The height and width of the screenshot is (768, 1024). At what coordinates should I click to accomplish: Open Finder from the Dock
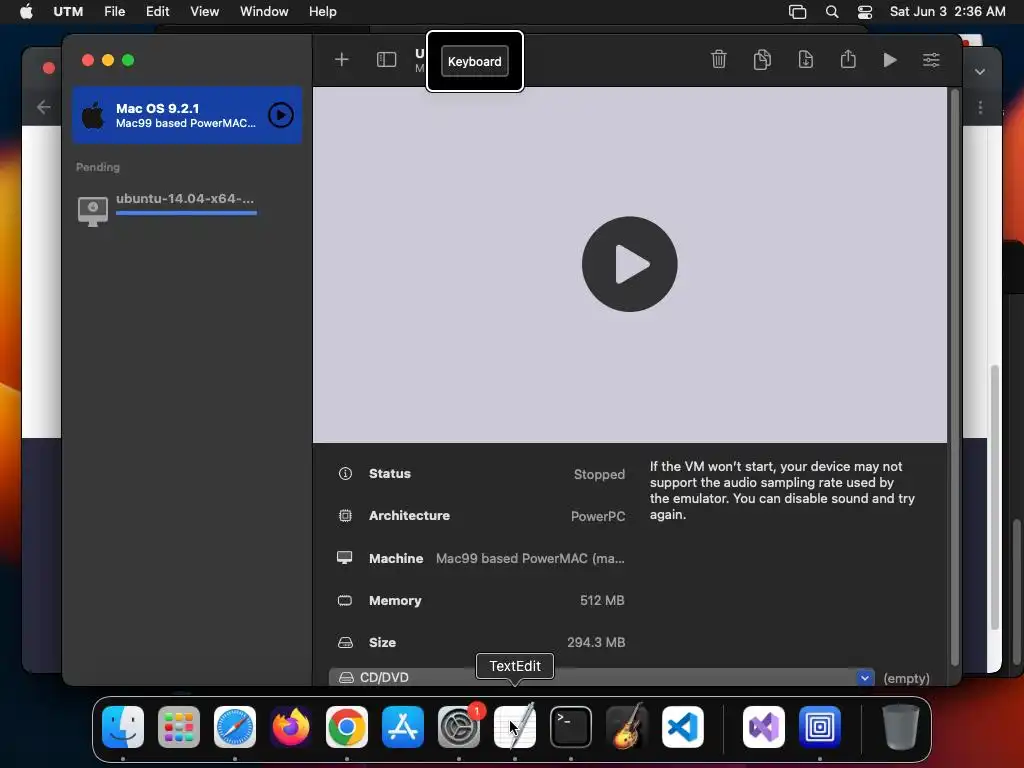[x=123, y=727]
